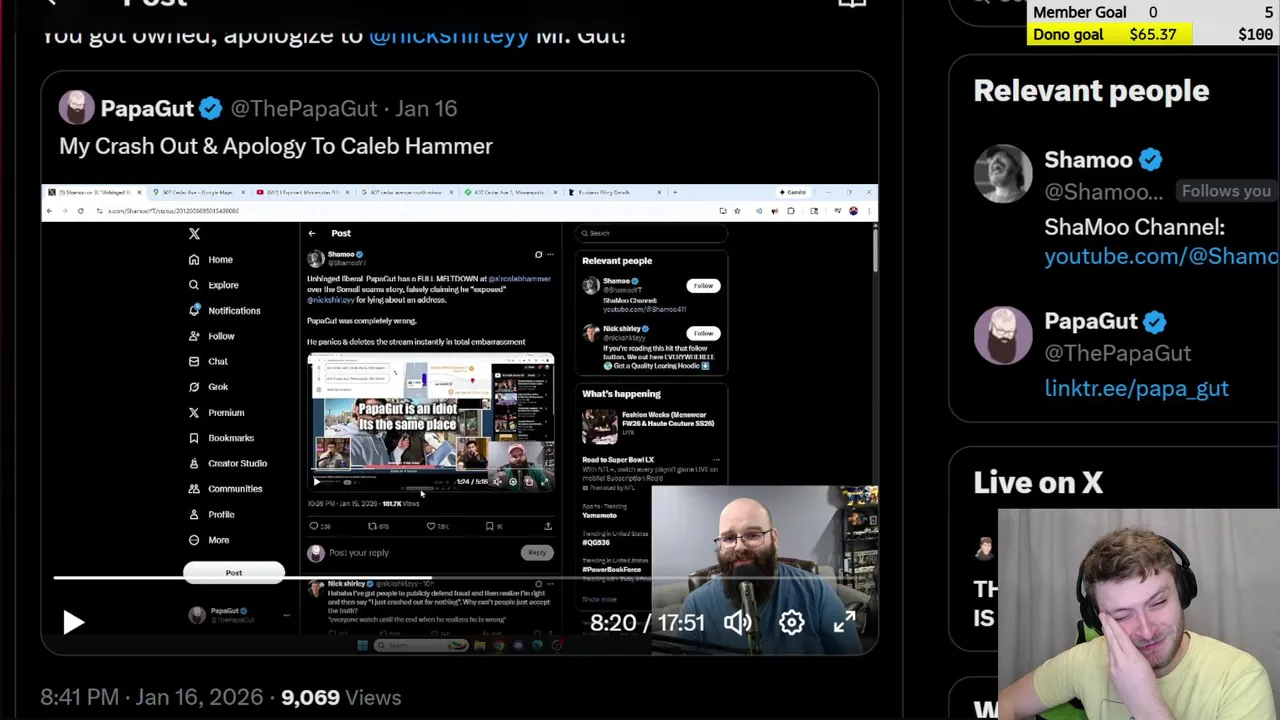
Task: Open three-dot menu on embedded Shamoo post
Action: pyautogui.click(x=549, y=254)
